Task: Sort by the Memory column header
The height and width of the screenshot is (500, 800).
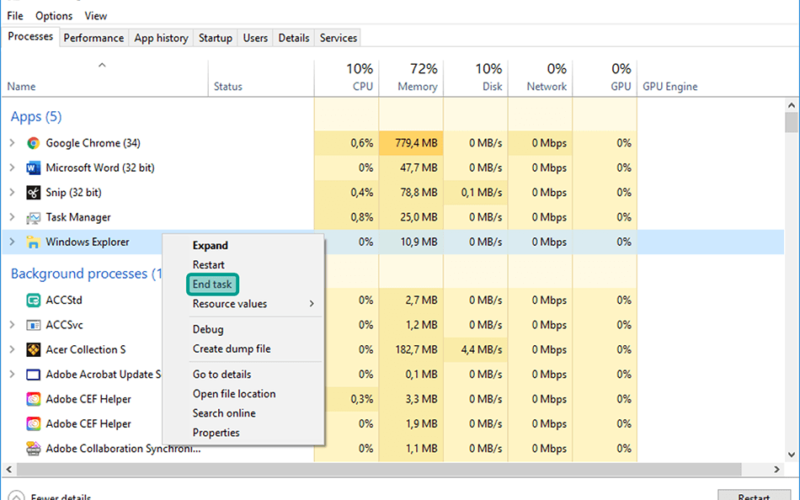Action: 411,78
